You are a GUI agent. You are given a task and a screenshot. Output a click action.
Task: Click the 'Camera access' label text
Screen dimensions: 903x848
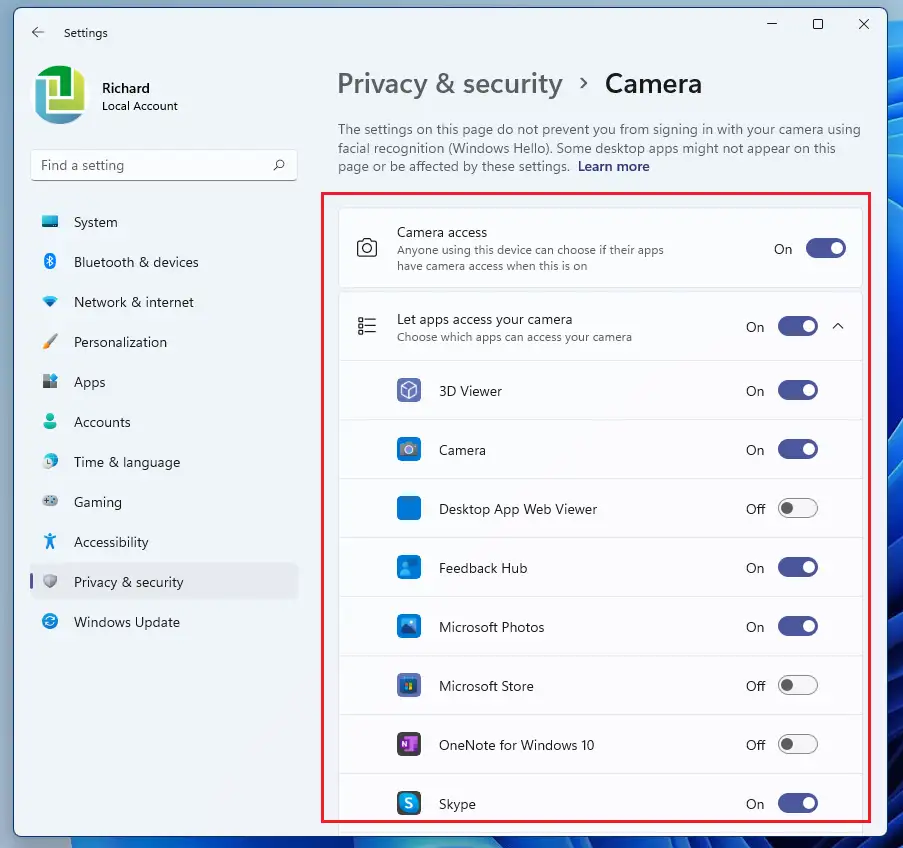pos(442,232)
